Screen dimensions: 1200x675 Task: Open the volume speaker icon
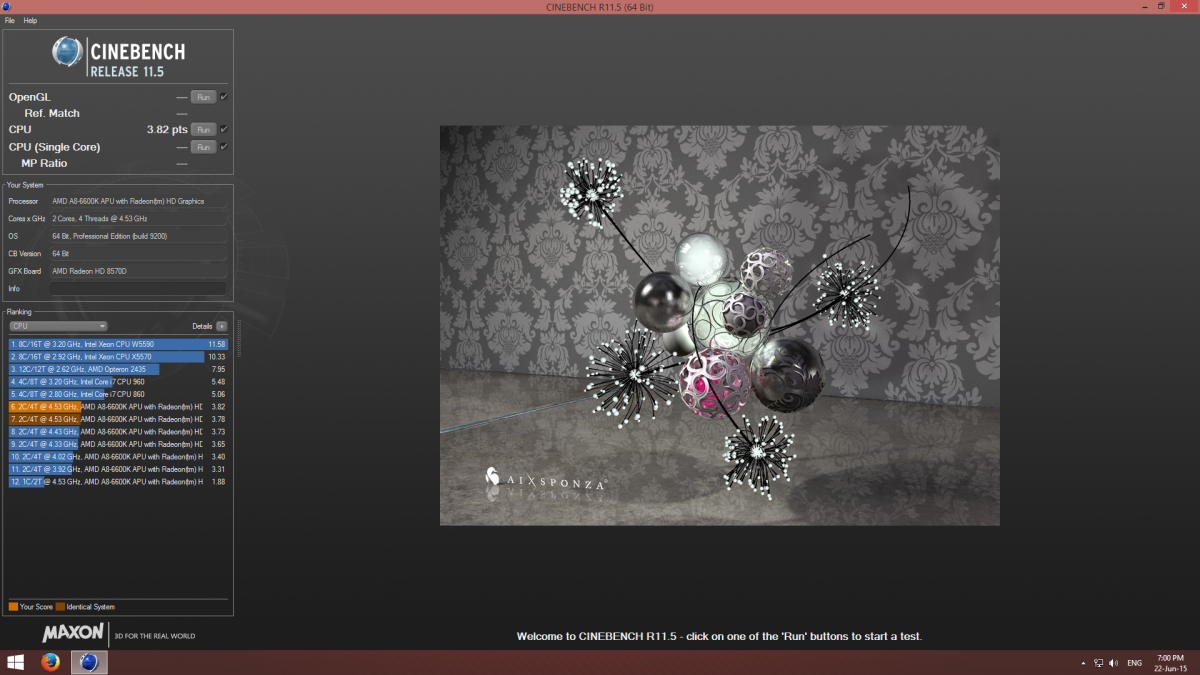tap(1113, 663)
